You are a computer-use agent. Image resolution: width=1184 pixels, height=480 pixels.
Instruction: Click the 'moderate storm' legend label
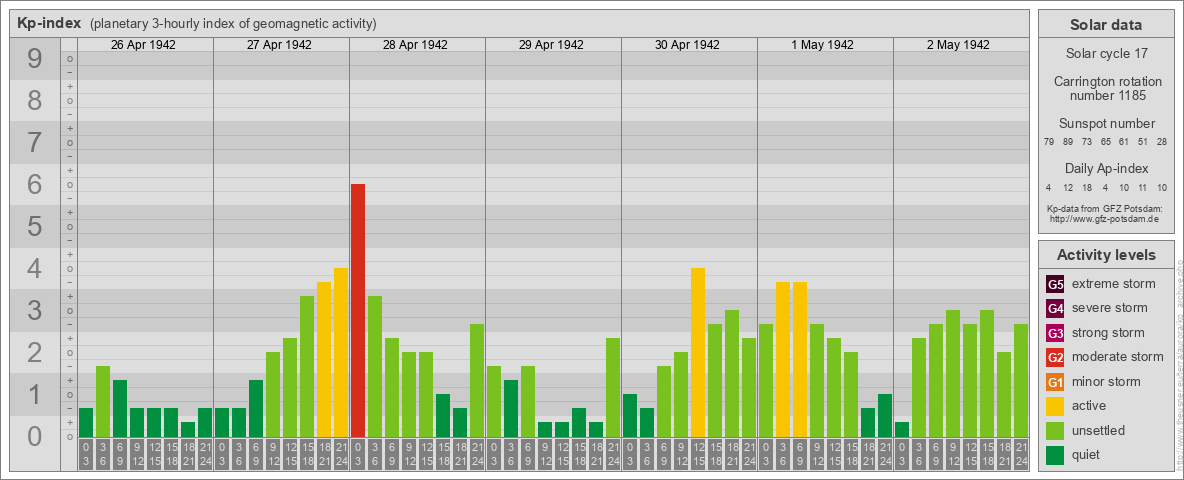click(1118, 356)
